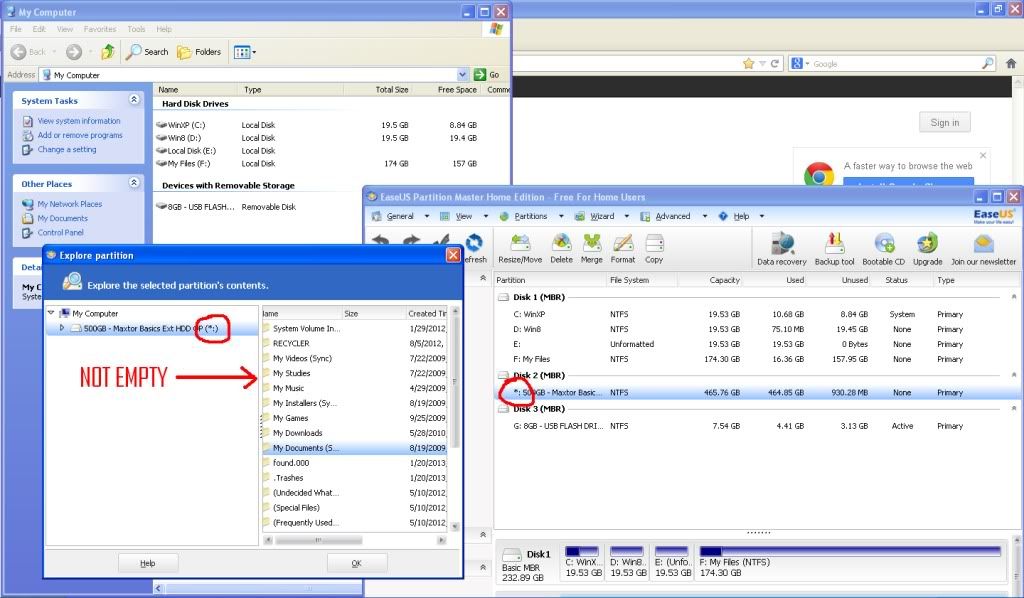Select 8GB - USB FLASH removable disk
This screenshot has height=598, width=1024.
click(195, 206)
